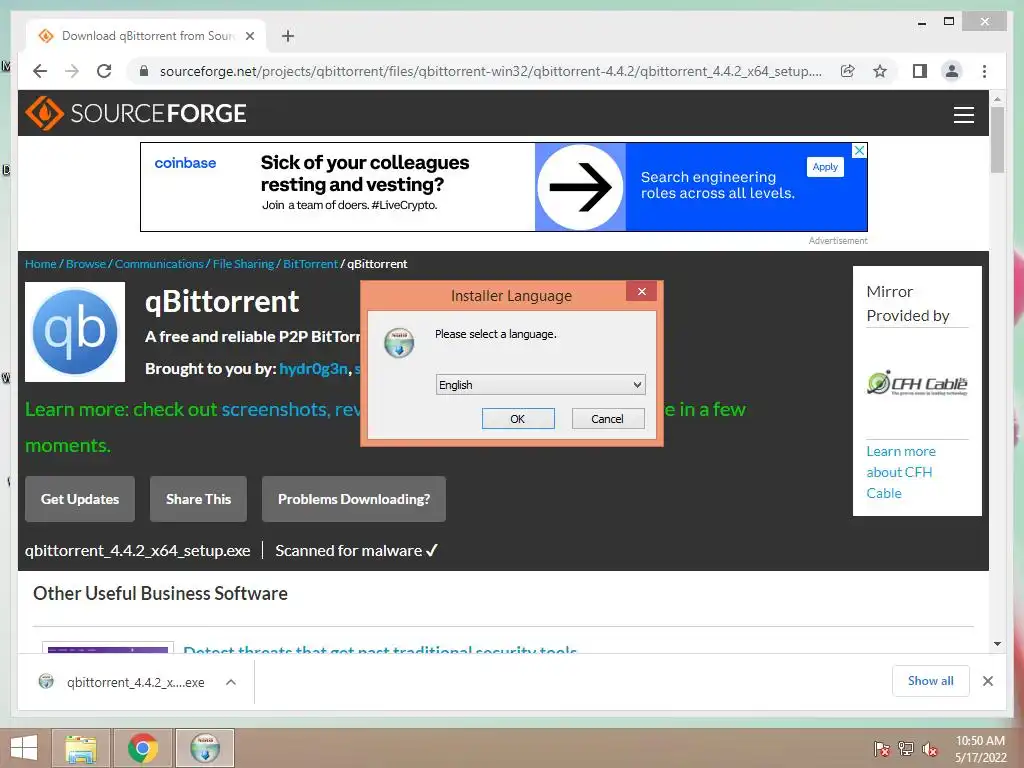This screenshot has height=768, width=1024.
Task: Click Scanned for malware text
Action: (356, 551)
